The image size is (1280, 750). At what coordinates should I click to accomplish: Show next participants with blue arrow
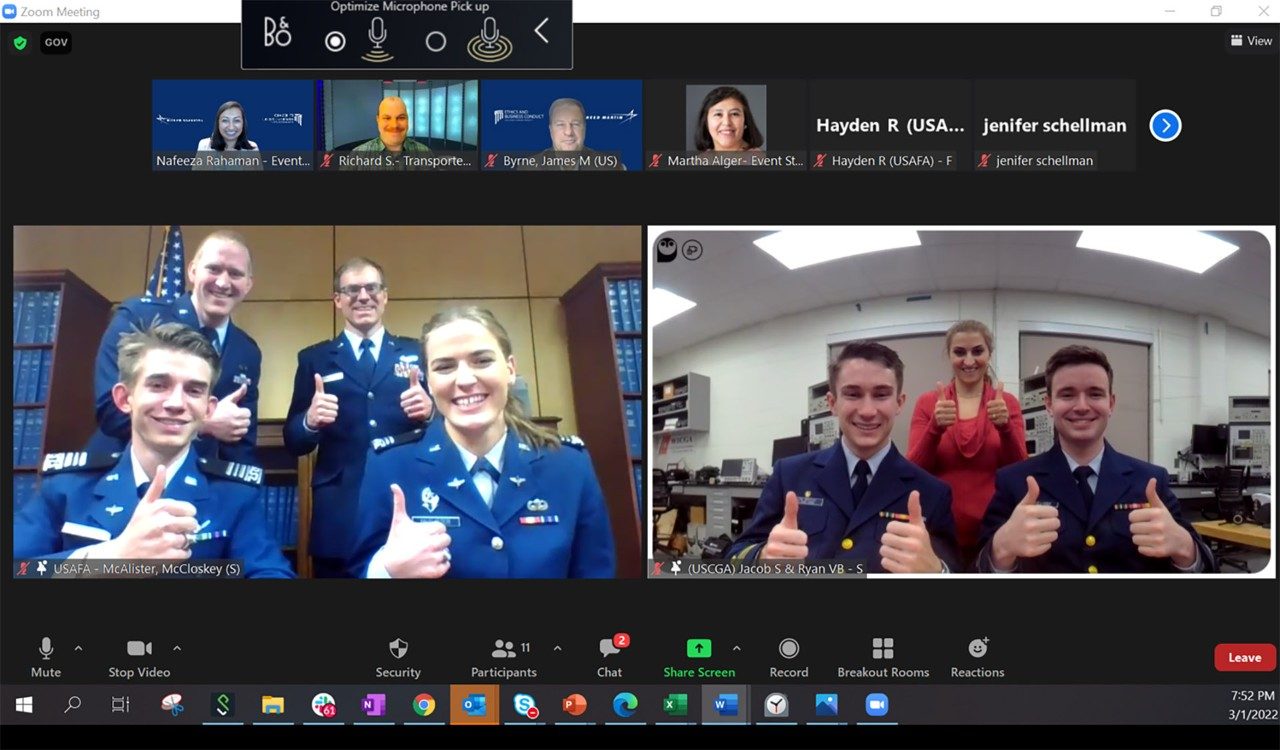1165,125
